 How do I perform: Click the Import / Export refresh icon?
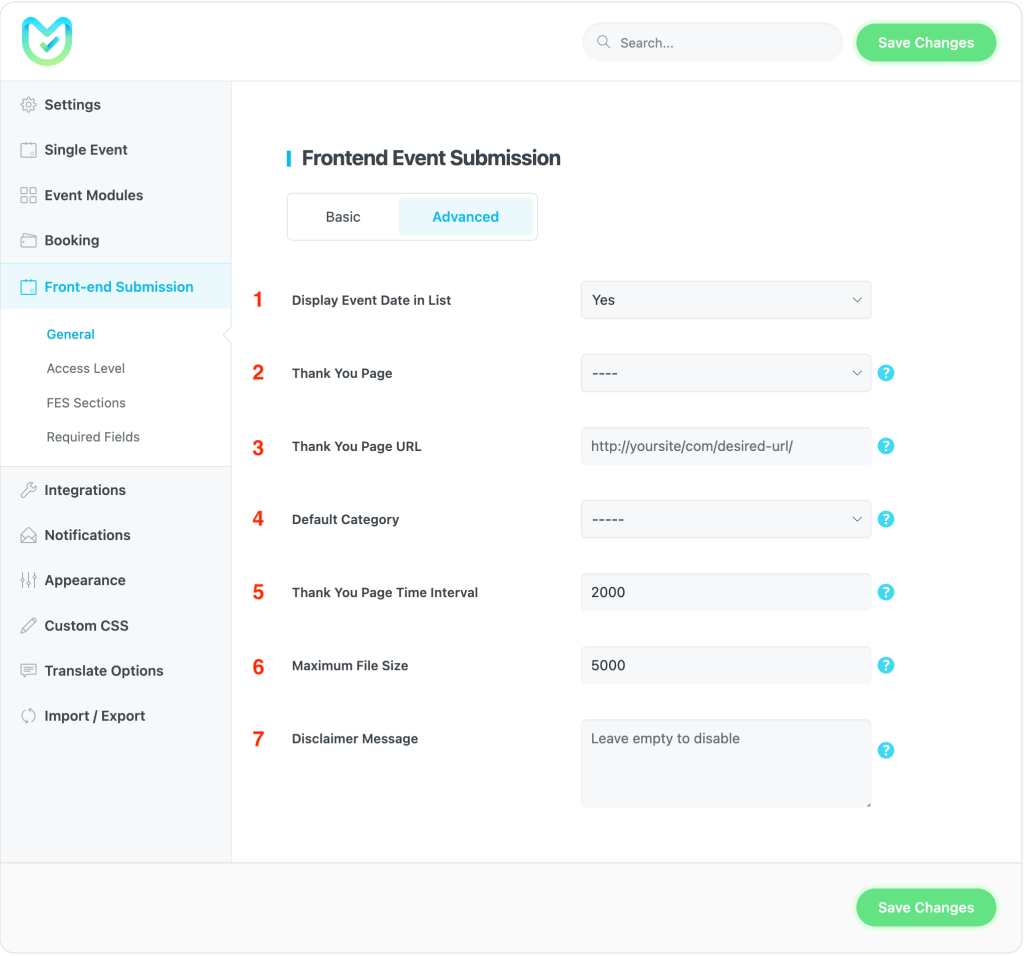pos(28,716)
